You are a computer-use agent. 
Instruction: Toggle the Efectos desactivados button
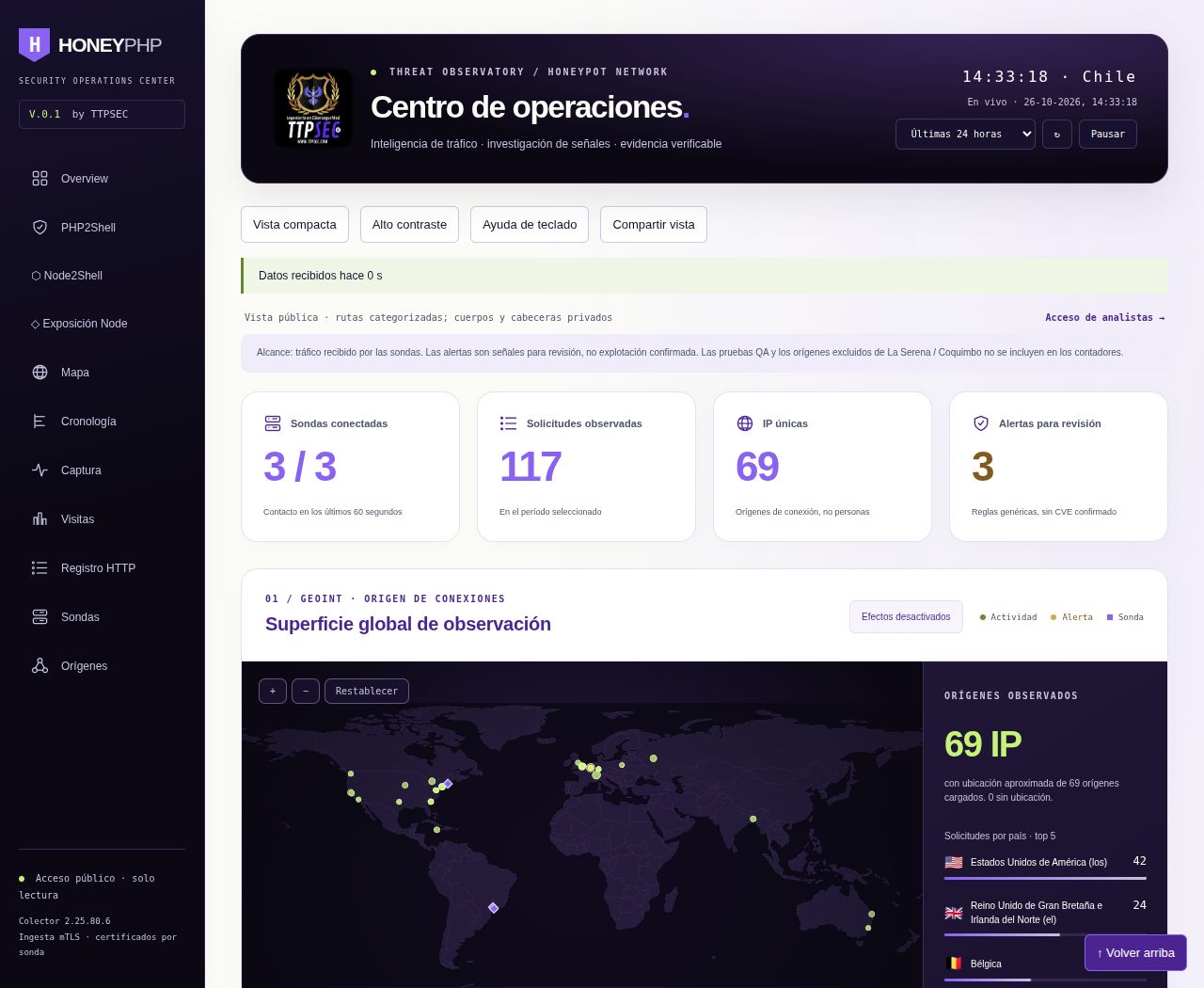pyautogui.click(x=906, y=617)
